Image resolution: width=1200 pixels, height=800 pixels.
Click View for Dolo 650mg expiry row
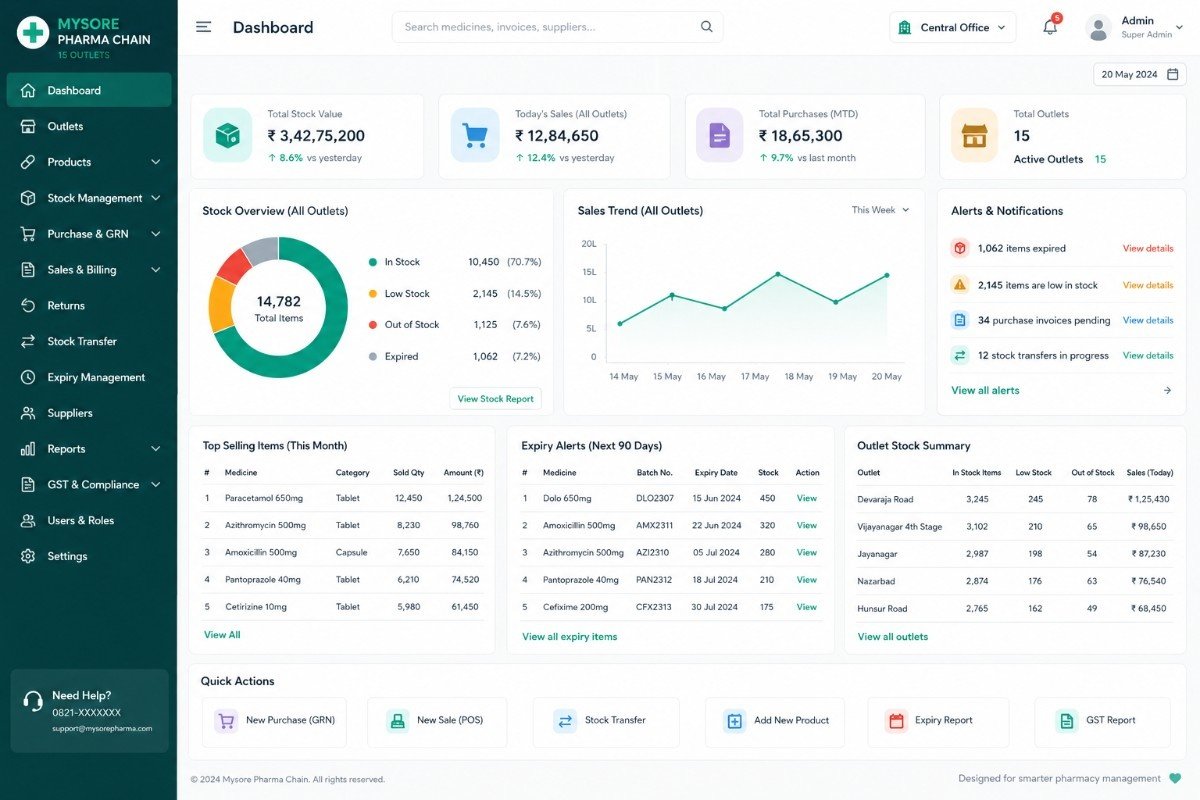click(806, 498)
